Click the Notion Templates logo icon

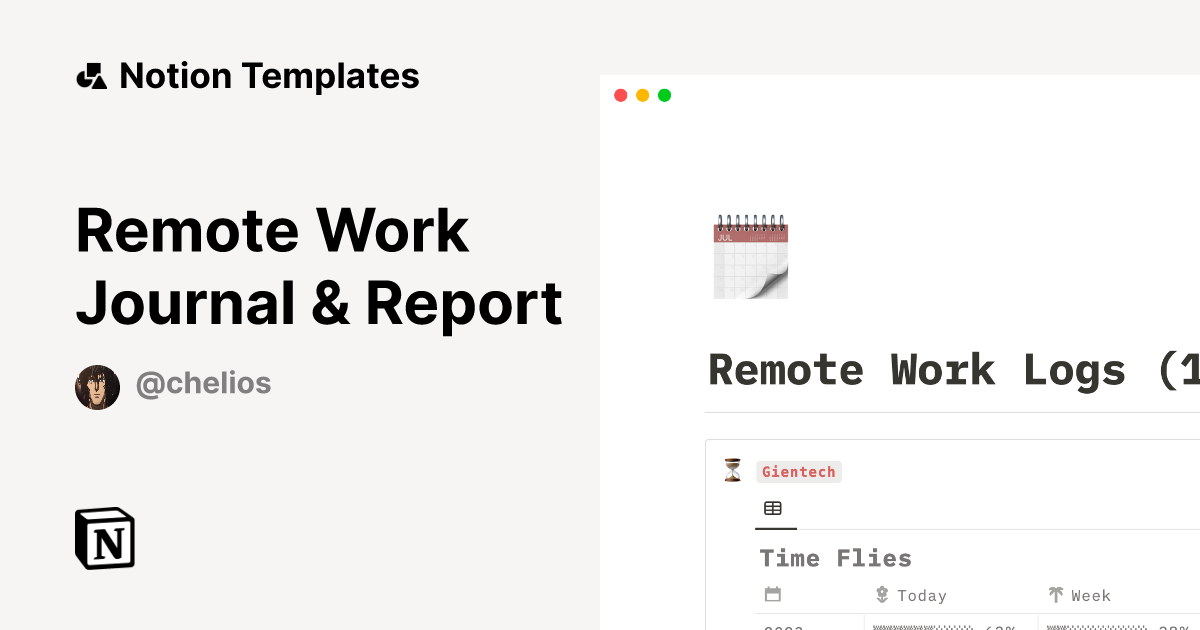coord(91,75)
